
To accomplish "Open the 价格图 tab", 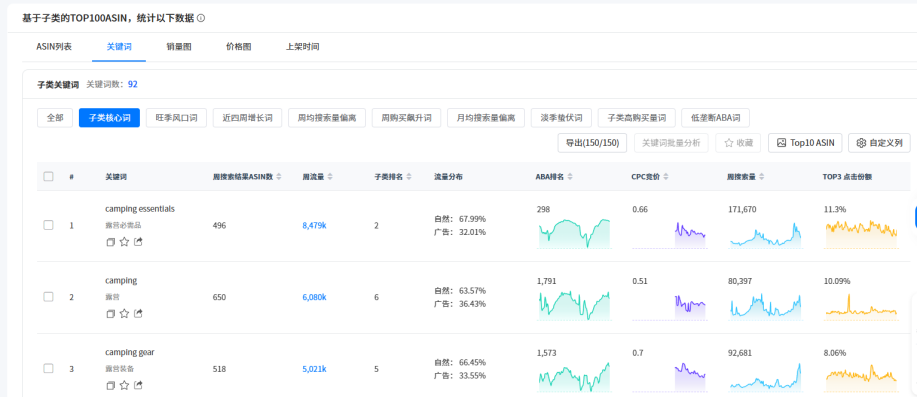I will tap(239, 47).
